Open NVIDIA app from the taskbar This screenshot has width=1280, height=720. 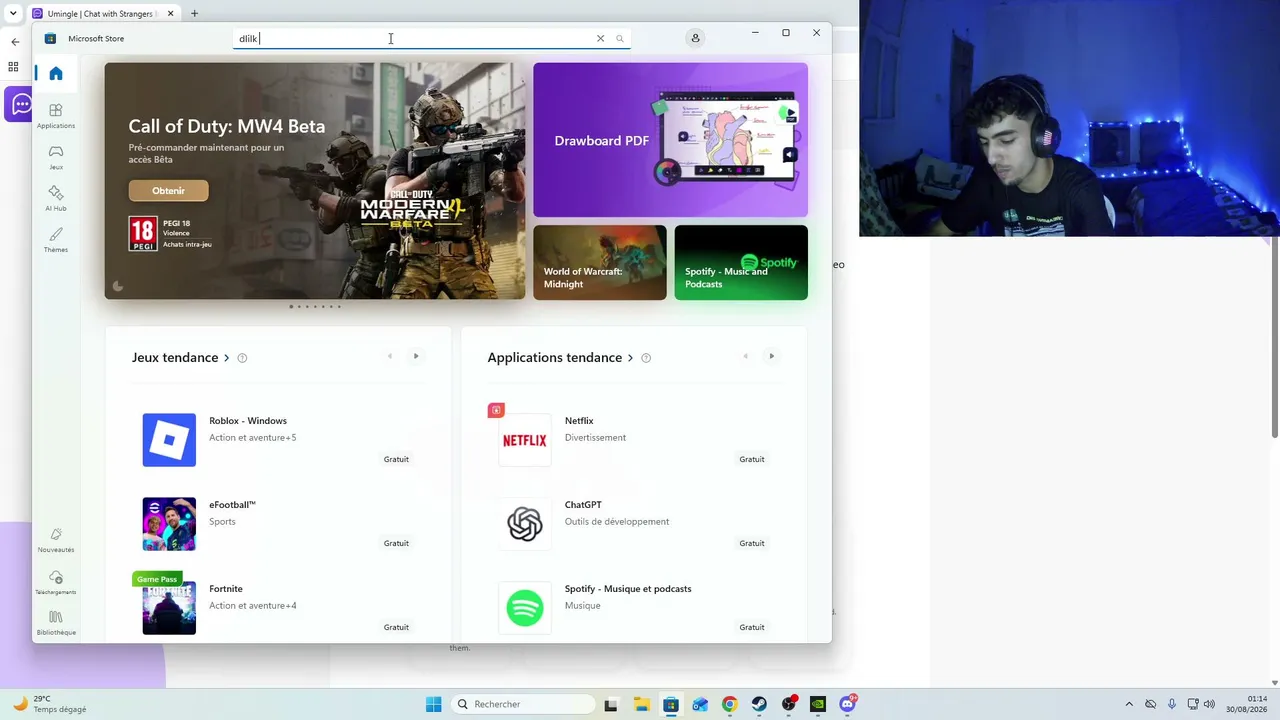click(x=818, y=704)
